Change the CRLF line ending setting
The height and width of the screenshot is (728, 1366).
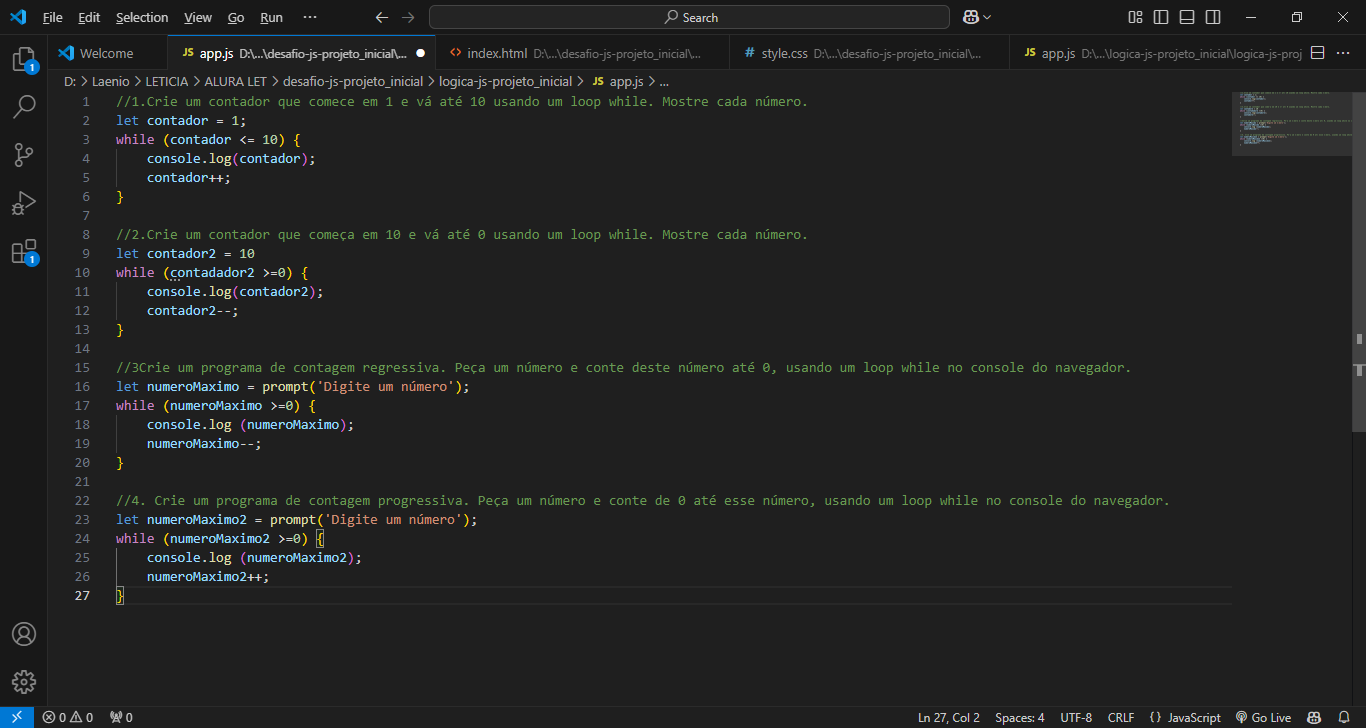[x=1121, y=717]
